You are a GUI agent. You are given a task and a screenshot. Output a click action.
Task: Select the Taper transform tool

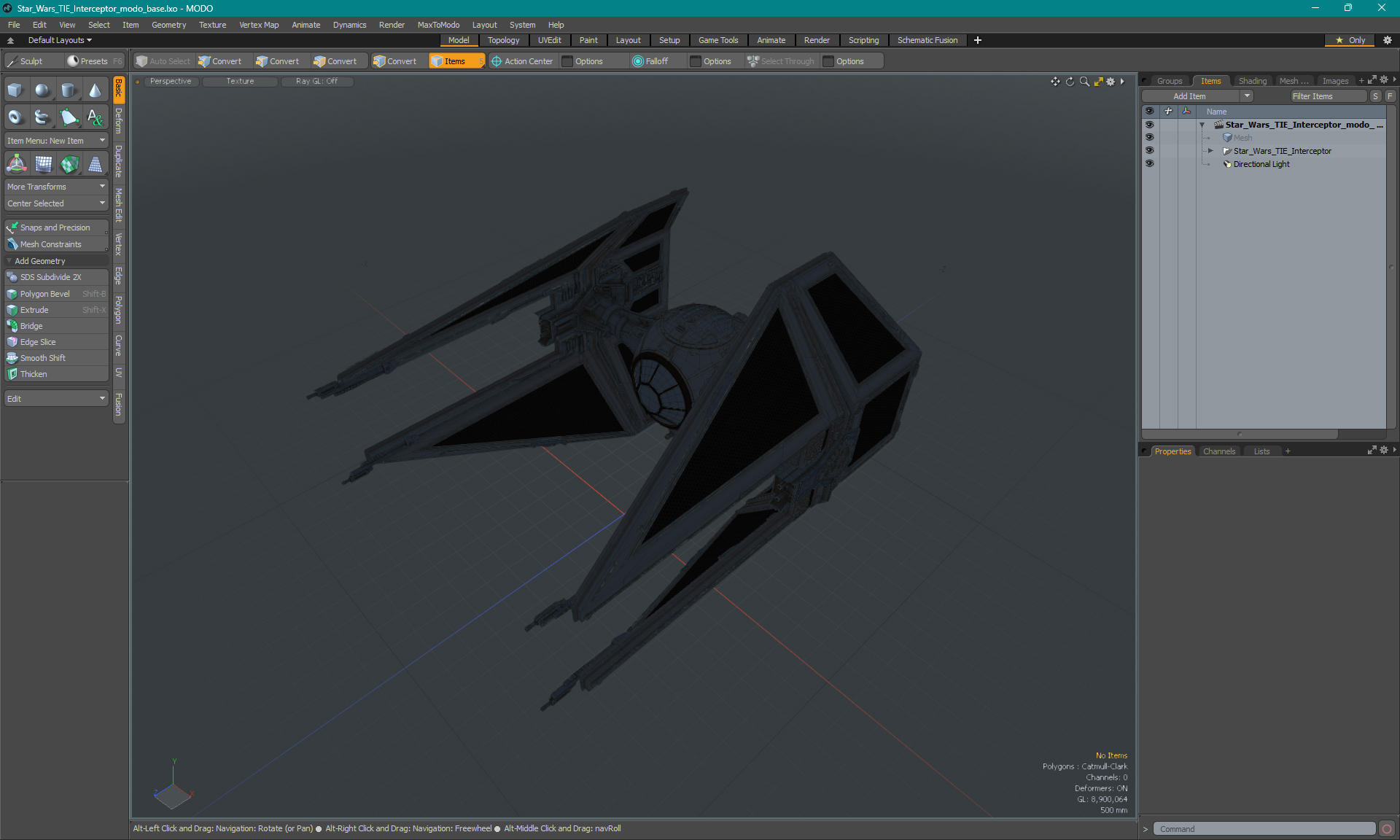tap(96, 164)
